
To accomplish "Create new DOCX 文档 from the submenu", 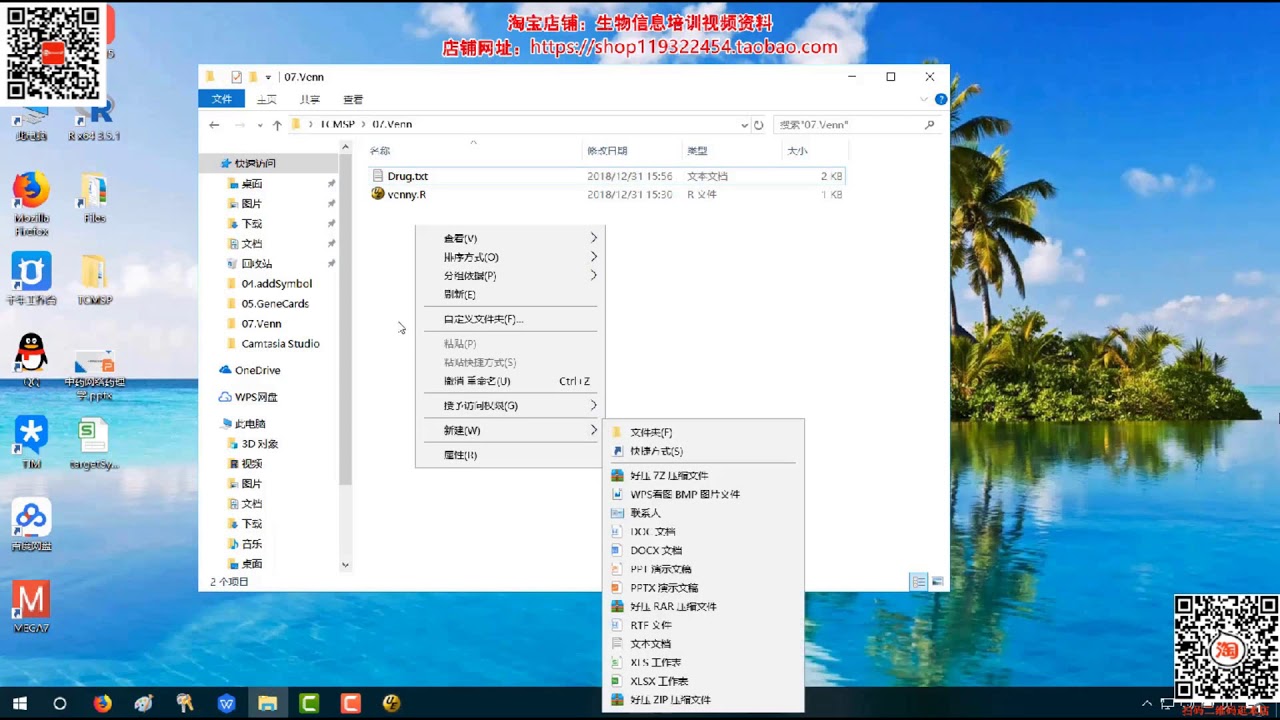I will [x=703, y=550].
